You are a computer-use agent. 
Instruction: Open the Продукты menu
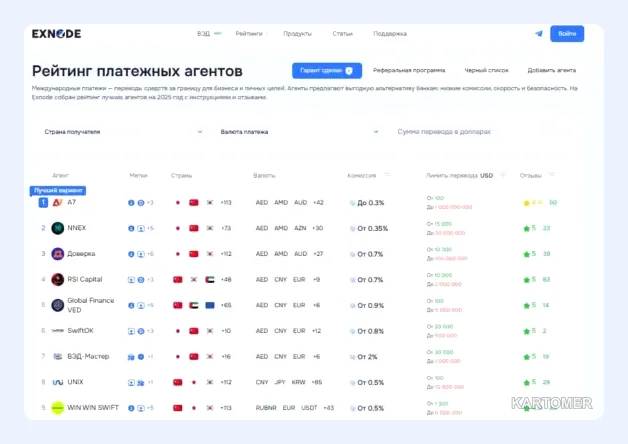297,34
